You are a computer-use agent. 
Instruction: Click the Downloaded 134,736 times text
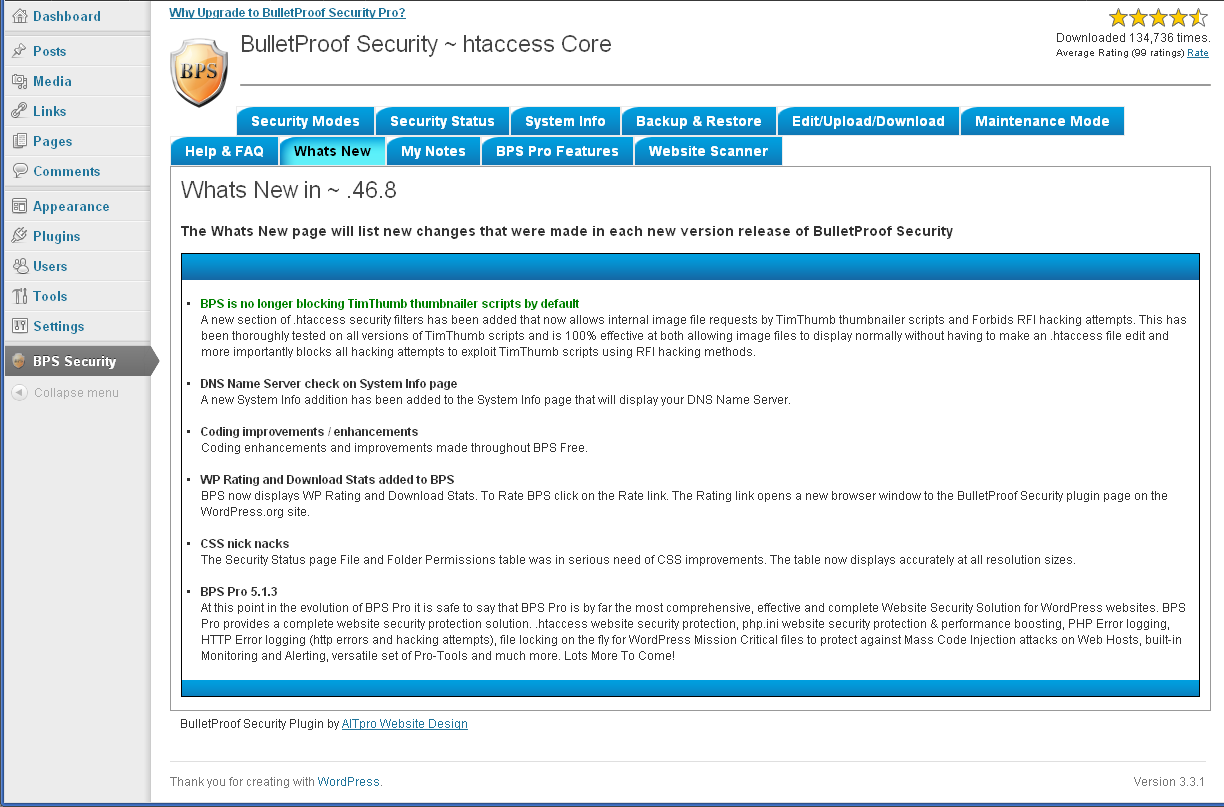1133,38
